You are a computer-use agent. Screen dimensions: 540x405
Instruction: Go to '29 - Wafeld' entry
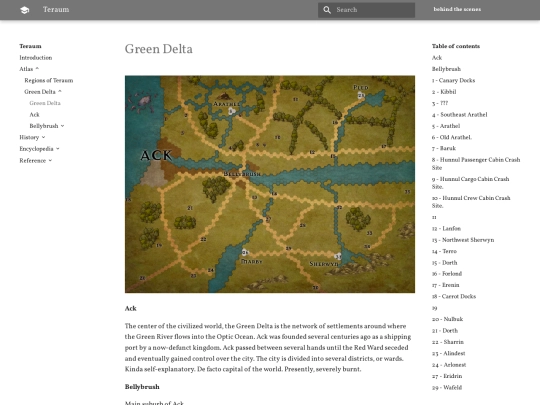[x=447, y=387]
